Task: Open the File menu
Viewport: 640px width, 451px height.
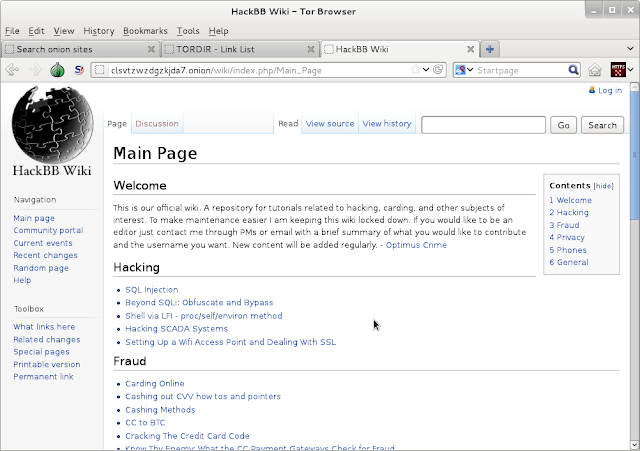Action: pyautogui.click(x=12, y=31)
